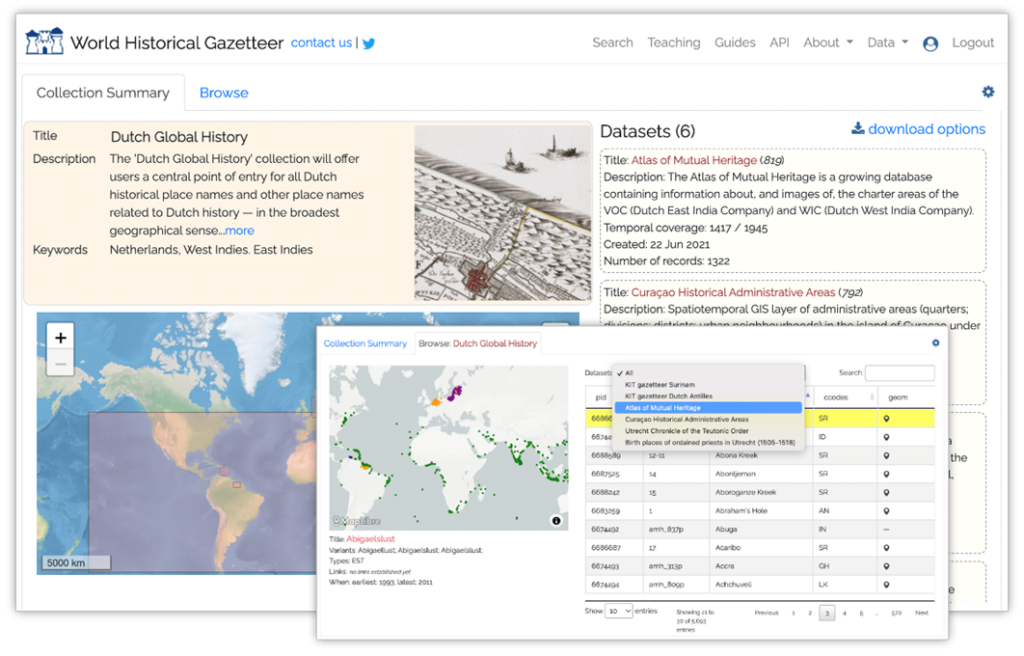
Task: Click the historical map collection image
Action: point(502,213)
